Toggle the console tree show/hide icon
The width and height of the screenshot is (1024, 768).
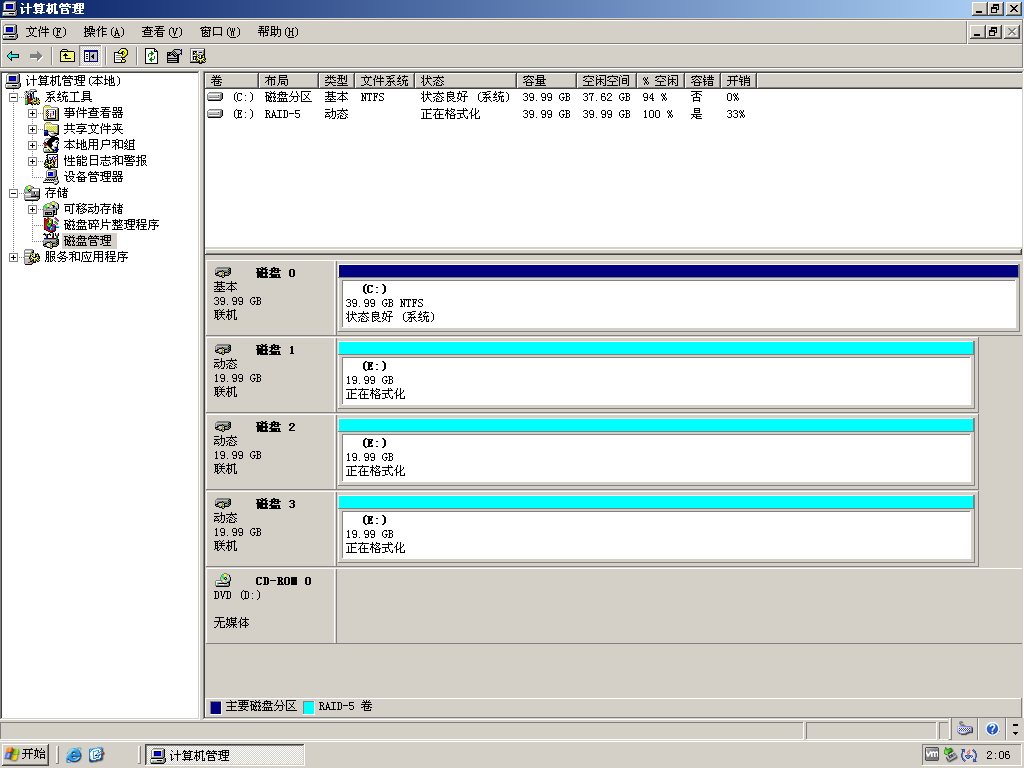(x=90, y=56)
